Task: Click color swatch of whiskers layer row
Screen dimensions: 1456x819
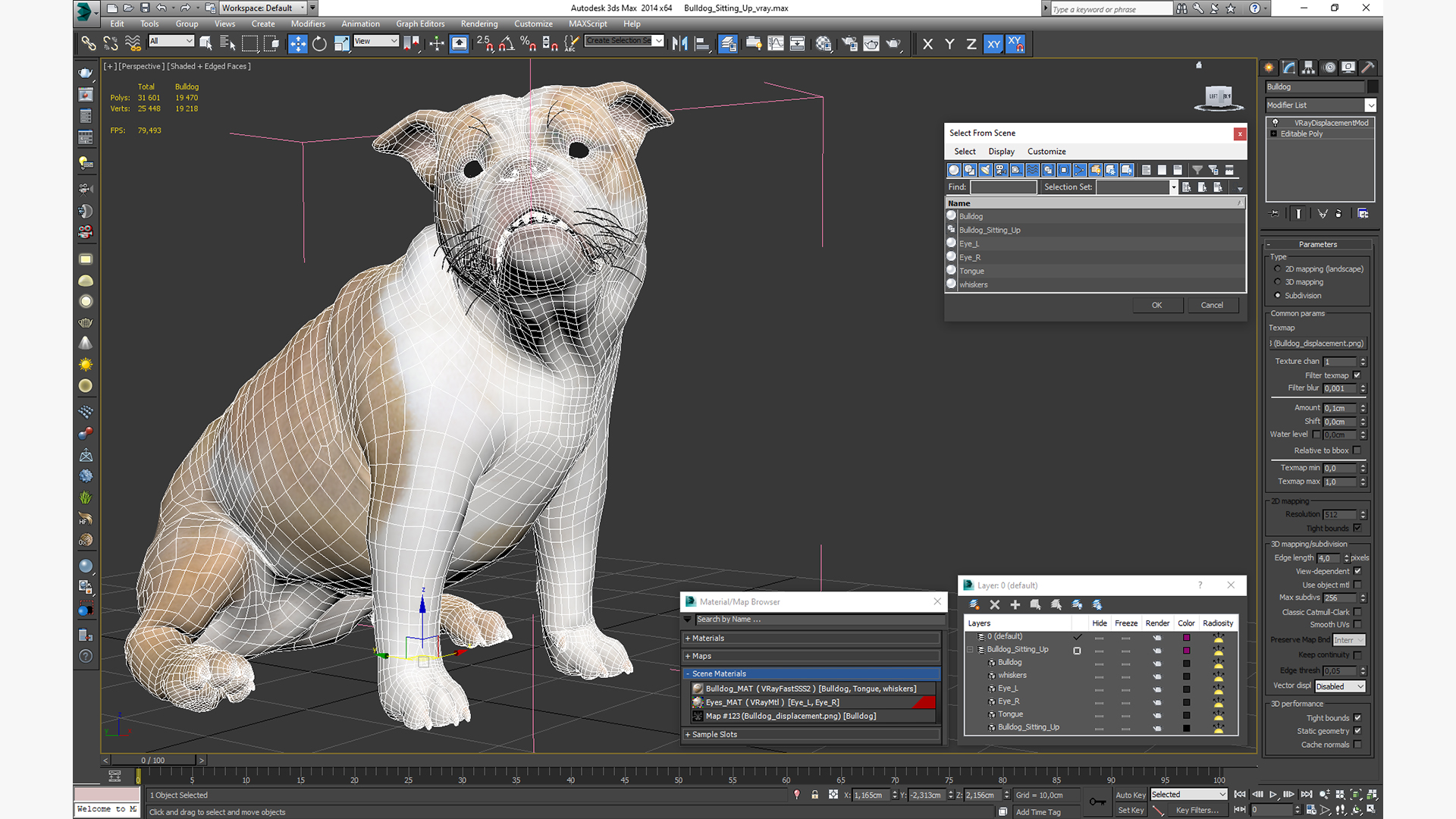Action: 1187,676
